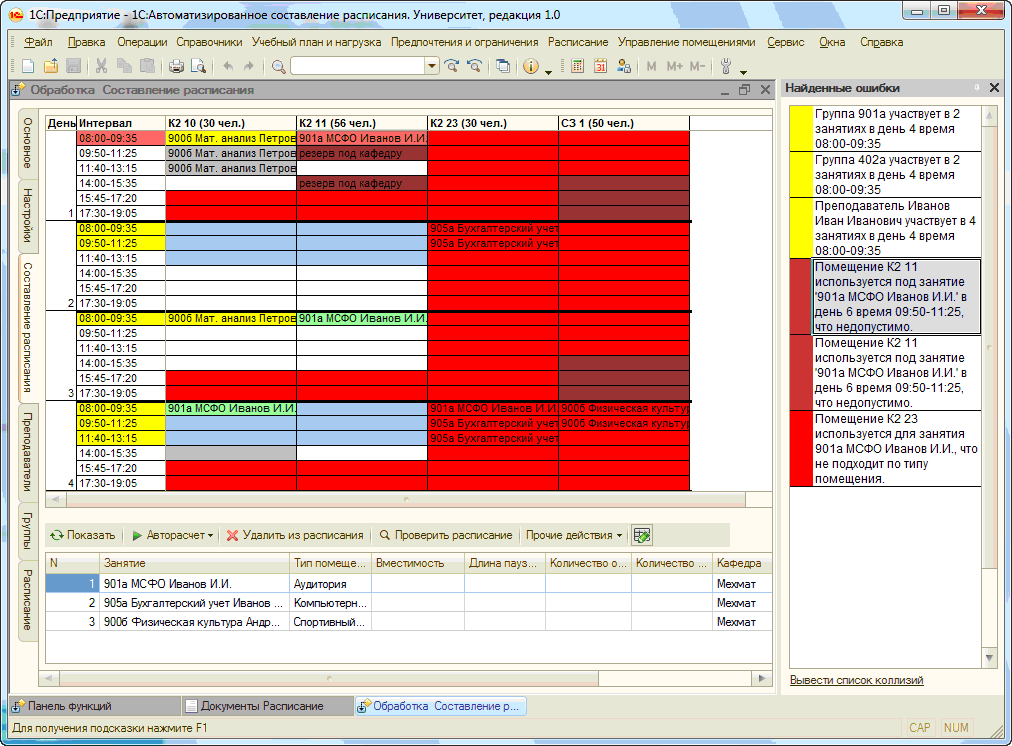Switch to the Преподаватели vertical tab
This screenshot has width=1012, height=746.
coord(28,451)
